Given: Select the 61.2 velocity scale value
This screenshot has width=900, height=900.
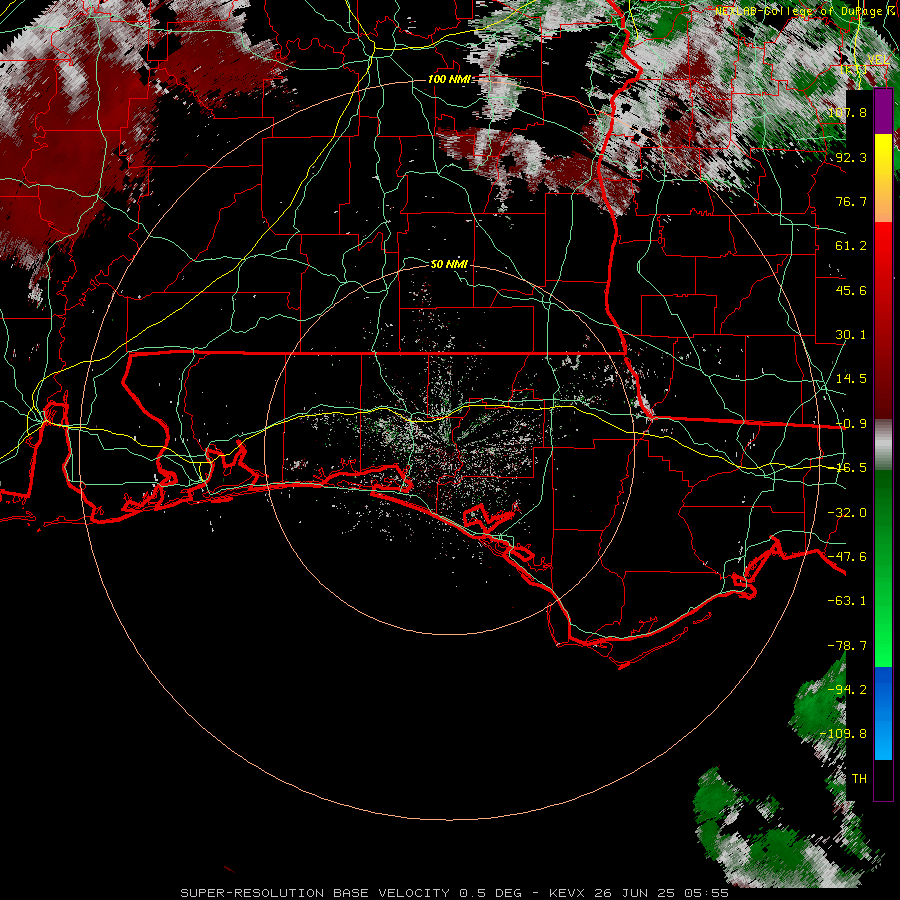Looking at the screenshot, I should pos(851,245).
